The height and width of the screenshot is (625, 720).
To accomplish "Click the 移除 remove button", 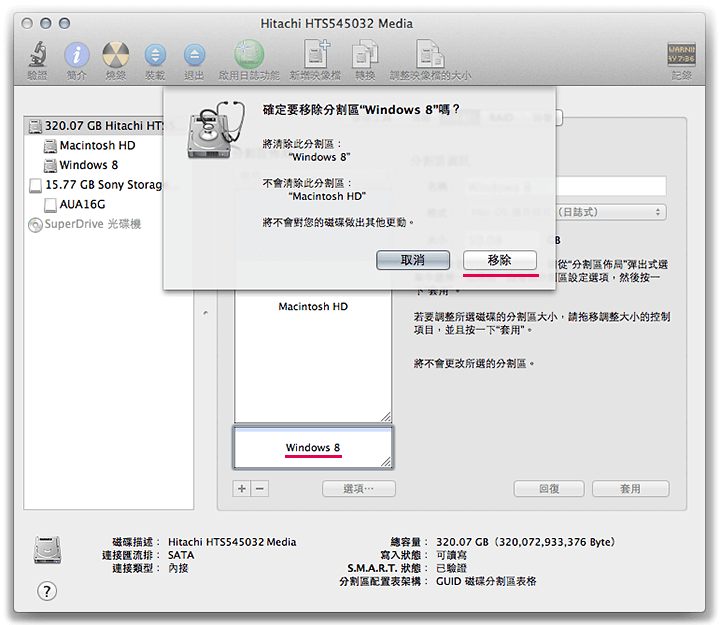I will coord(500,260).
